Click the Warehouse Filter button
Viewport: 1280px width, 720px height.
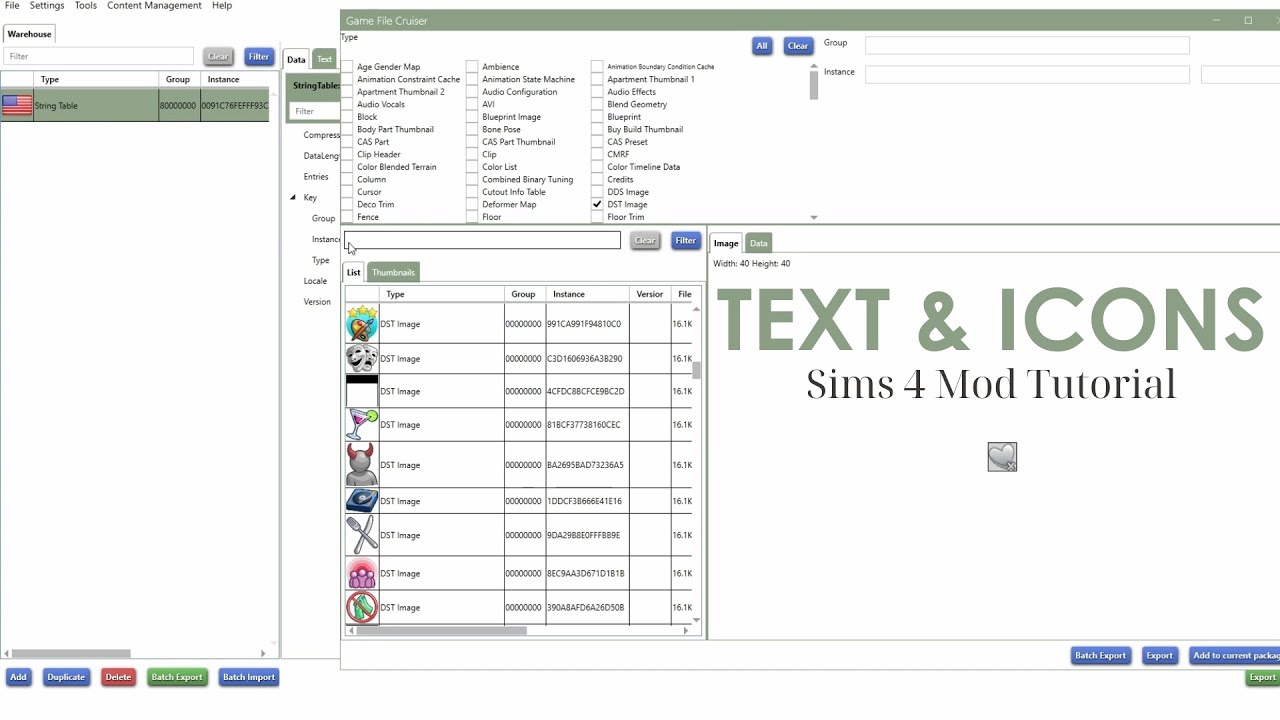[259, 57]
